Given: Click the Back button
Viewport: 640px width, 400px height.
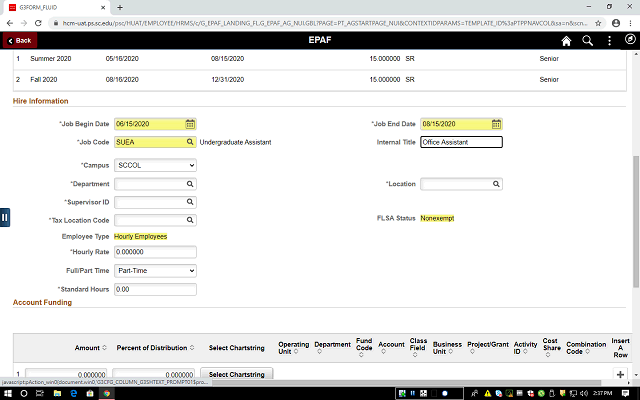Looking at the screenshot, I should [20, 40].
